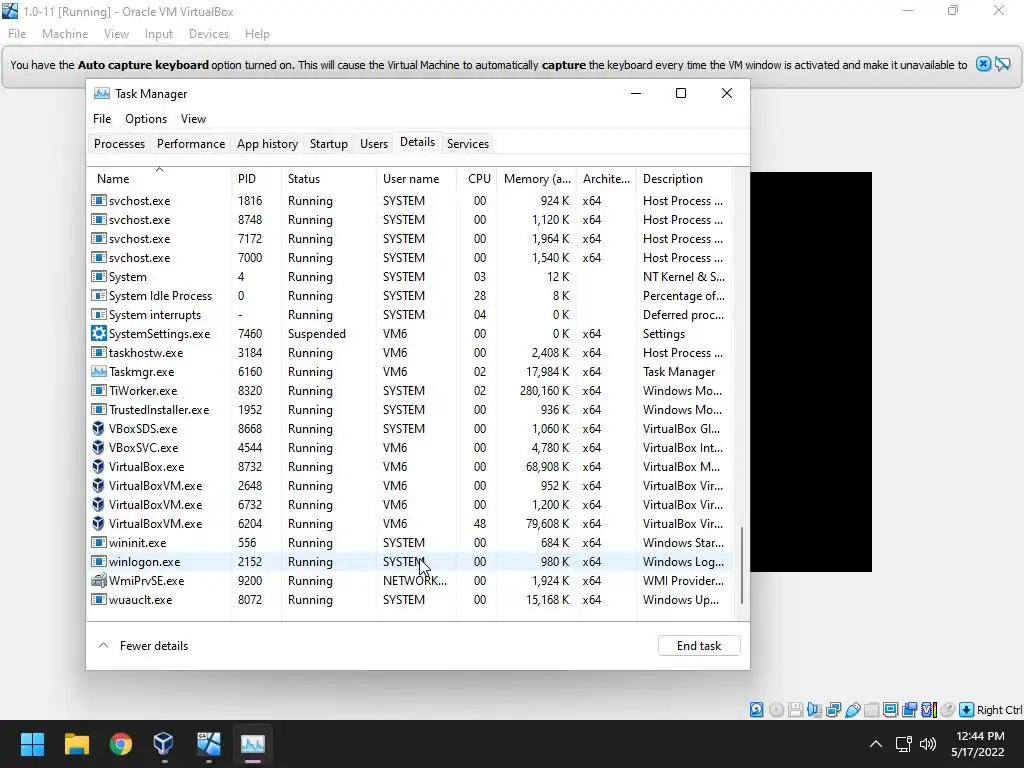Select VirtualBox.exe process row
Viewport: 1024px width, 768px height.
coord(410,466)
